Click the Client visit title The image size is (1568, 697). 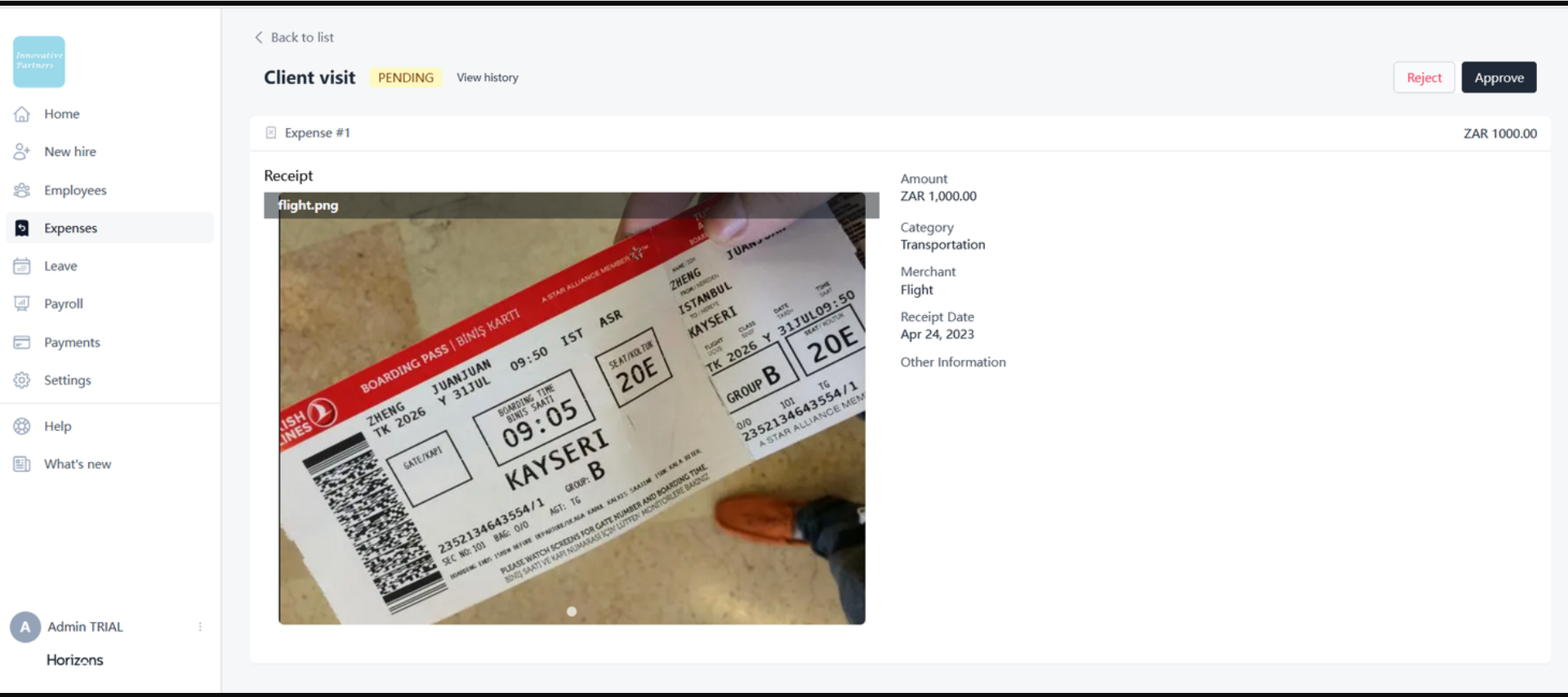click(x=310, y=78)
